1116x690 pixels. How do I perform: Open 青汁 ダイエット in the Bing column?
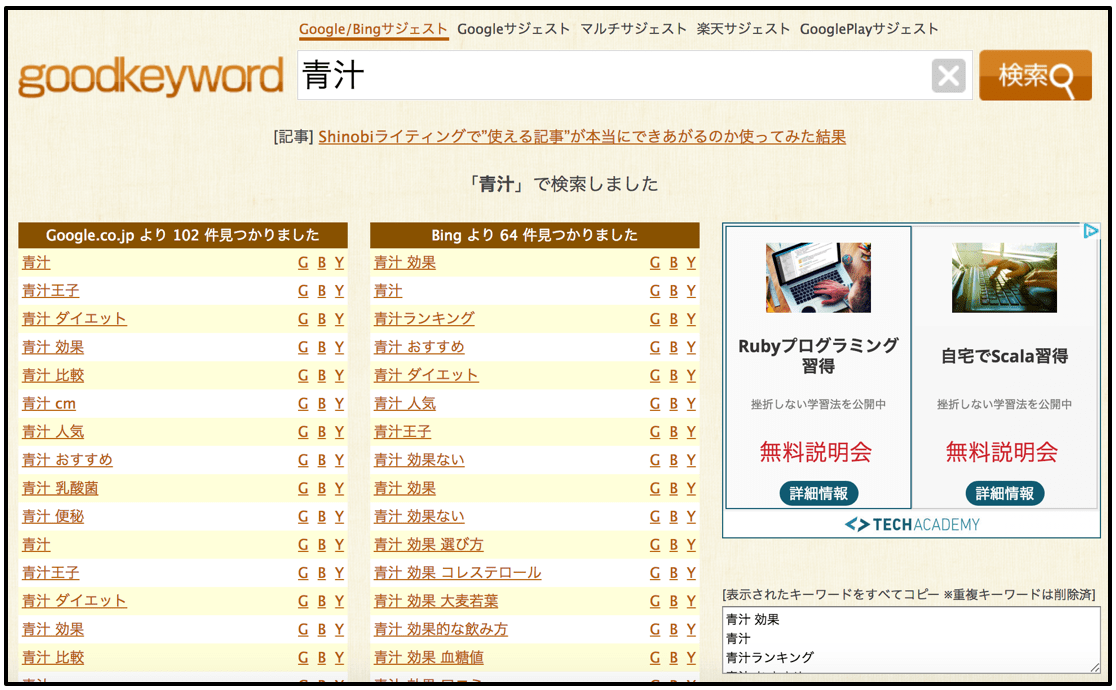pyautogui.click(x=426, y=375)
